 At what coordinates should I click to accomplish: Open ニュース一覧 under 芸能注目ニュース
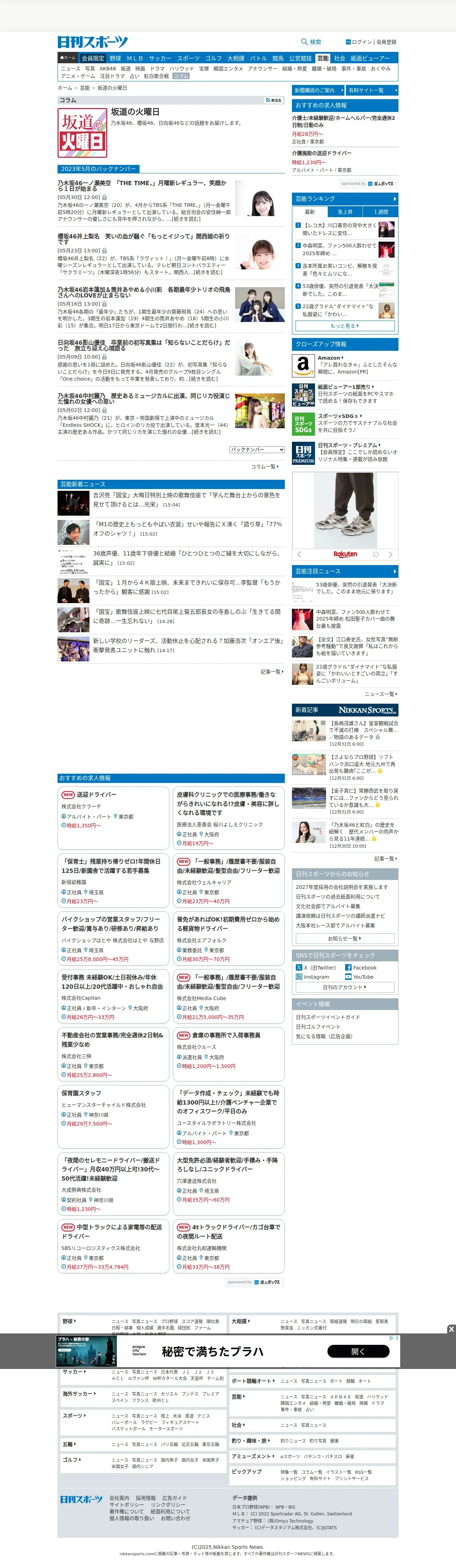point(381,694)
